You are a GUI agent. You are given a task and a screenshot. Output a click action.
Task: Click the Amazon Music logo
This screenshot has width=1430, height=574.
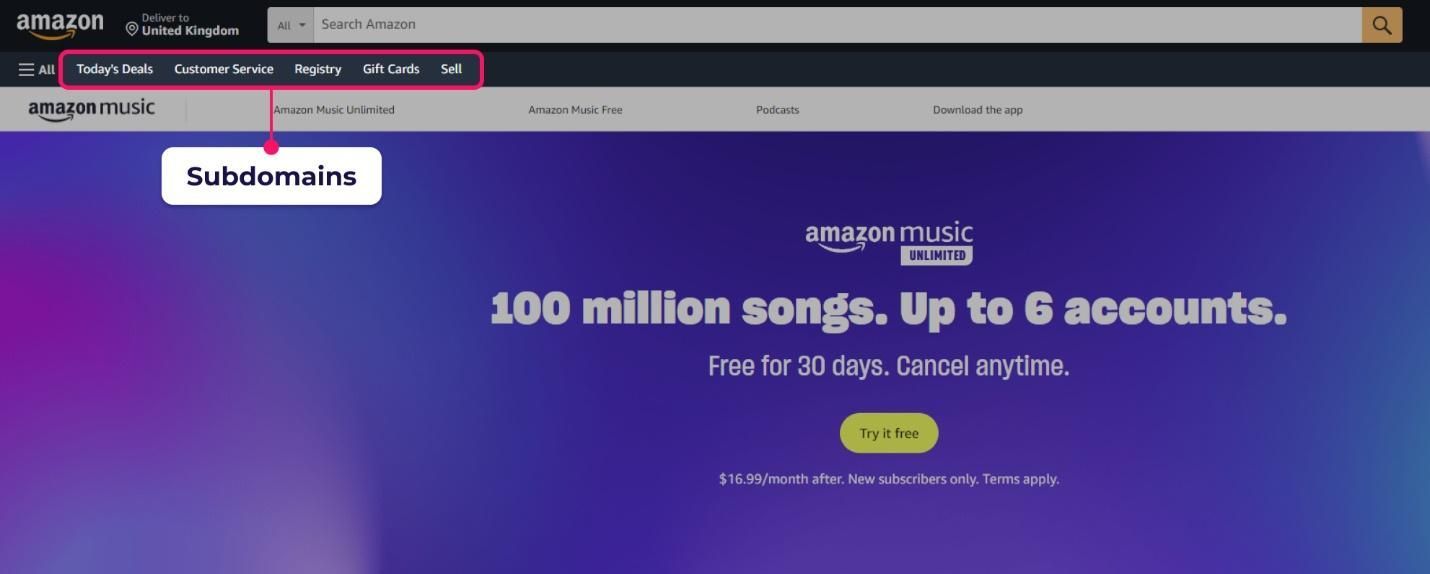coord(91,109)
